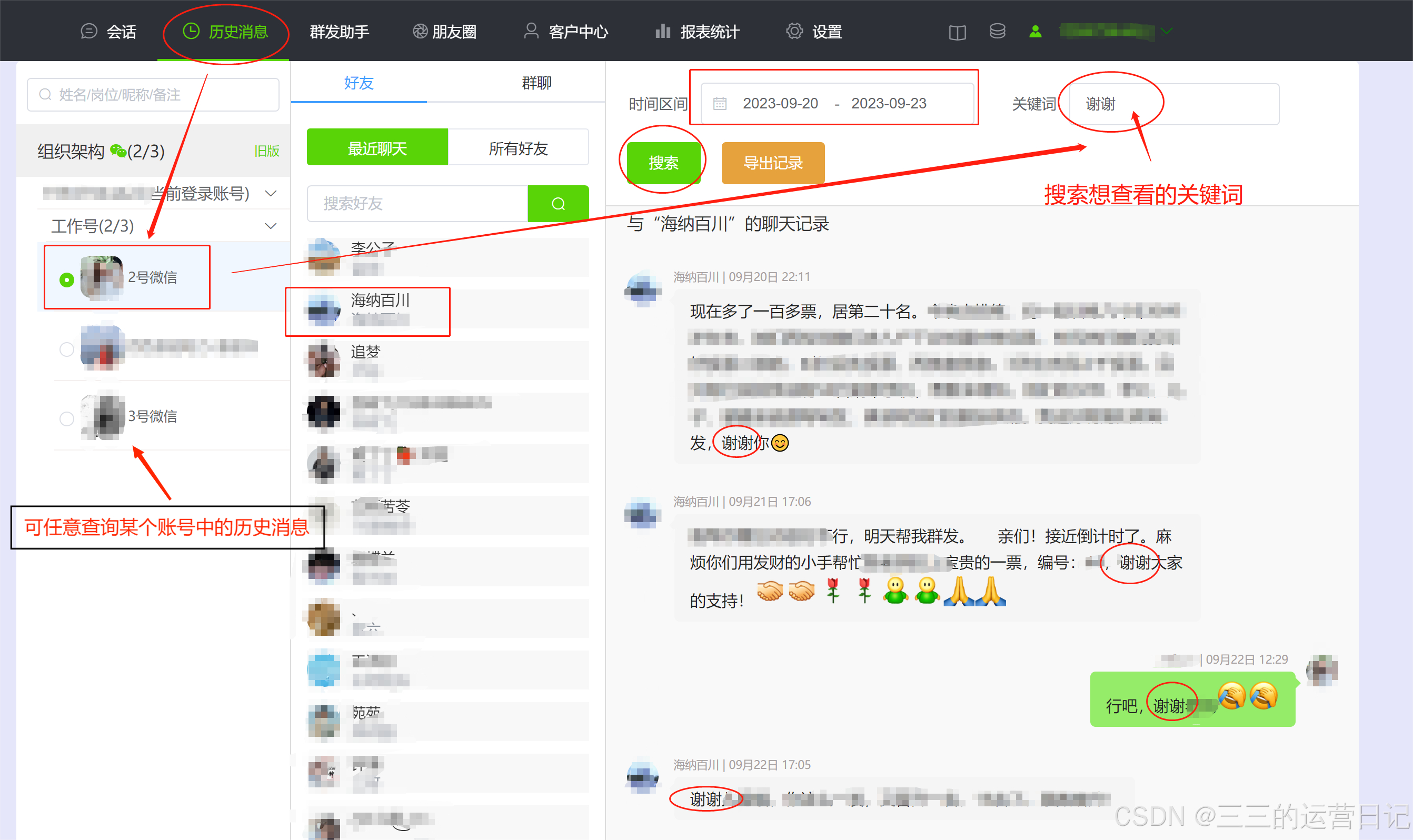1413x840 pixels.
Task: Click the book icon in top bar
Action: (x=957, y=32)
